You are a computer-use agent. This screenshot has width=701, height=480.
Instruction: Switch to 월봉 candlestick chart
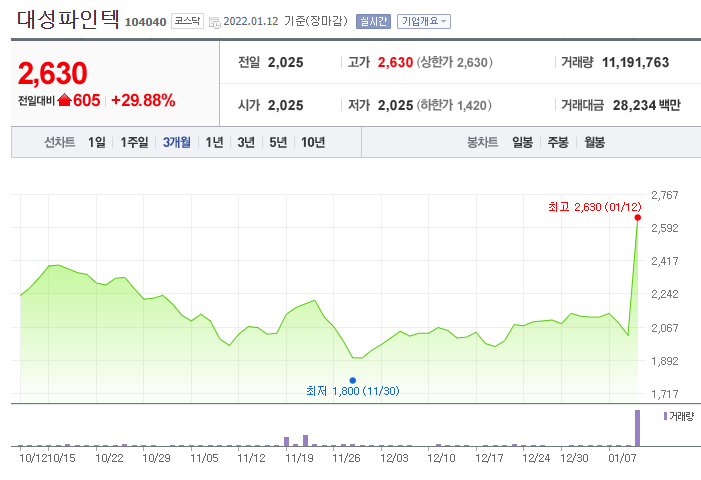tap(594, 142)
